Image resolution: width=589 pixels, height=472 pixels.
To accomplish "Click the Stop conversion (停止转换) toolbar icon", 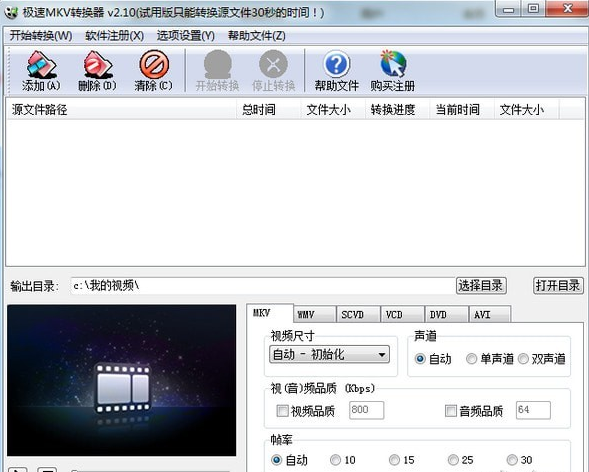I will pyautogui.click(x=273, y=71).
